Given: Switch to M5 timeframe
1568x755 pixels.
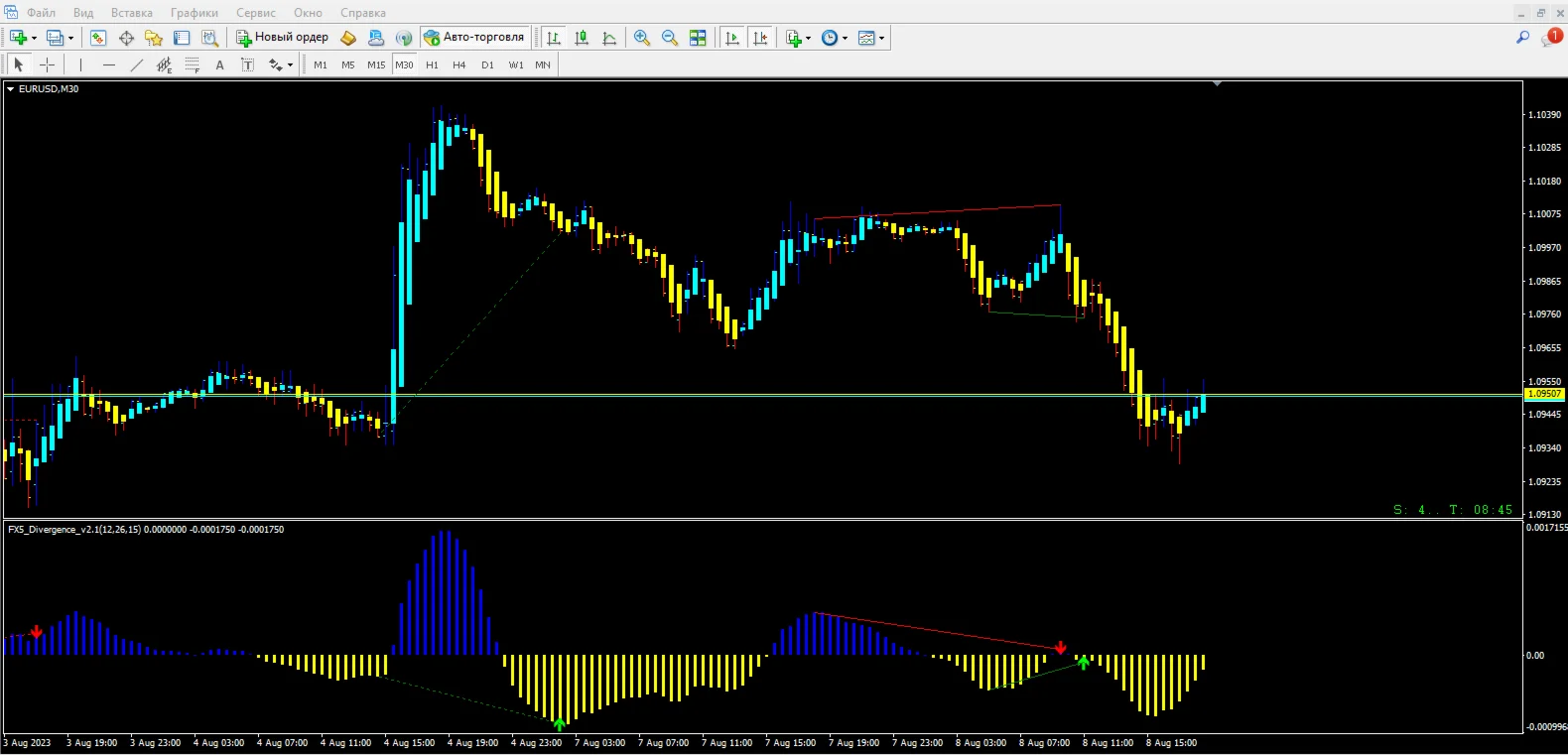Looking at the screenshot, I should point(348,64).
